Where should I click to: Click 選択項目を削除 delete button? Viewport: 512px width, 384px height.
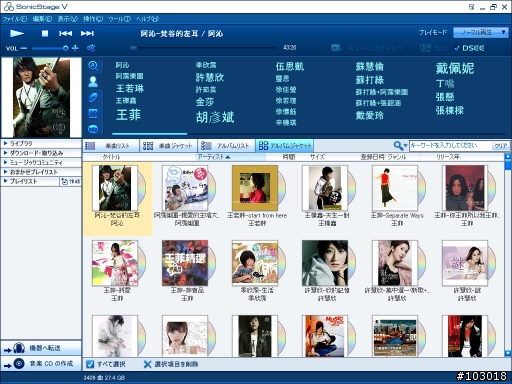[171, 364]
